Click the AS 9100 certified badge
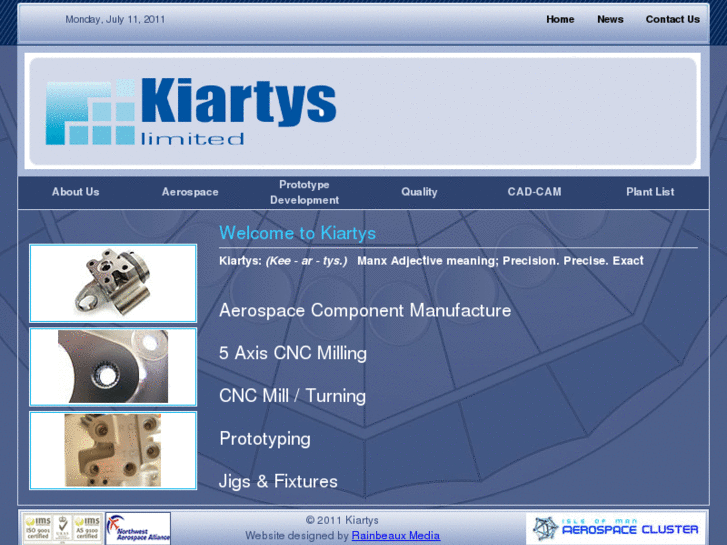Screen dimensions: 727x545 (x=88, y=528)
